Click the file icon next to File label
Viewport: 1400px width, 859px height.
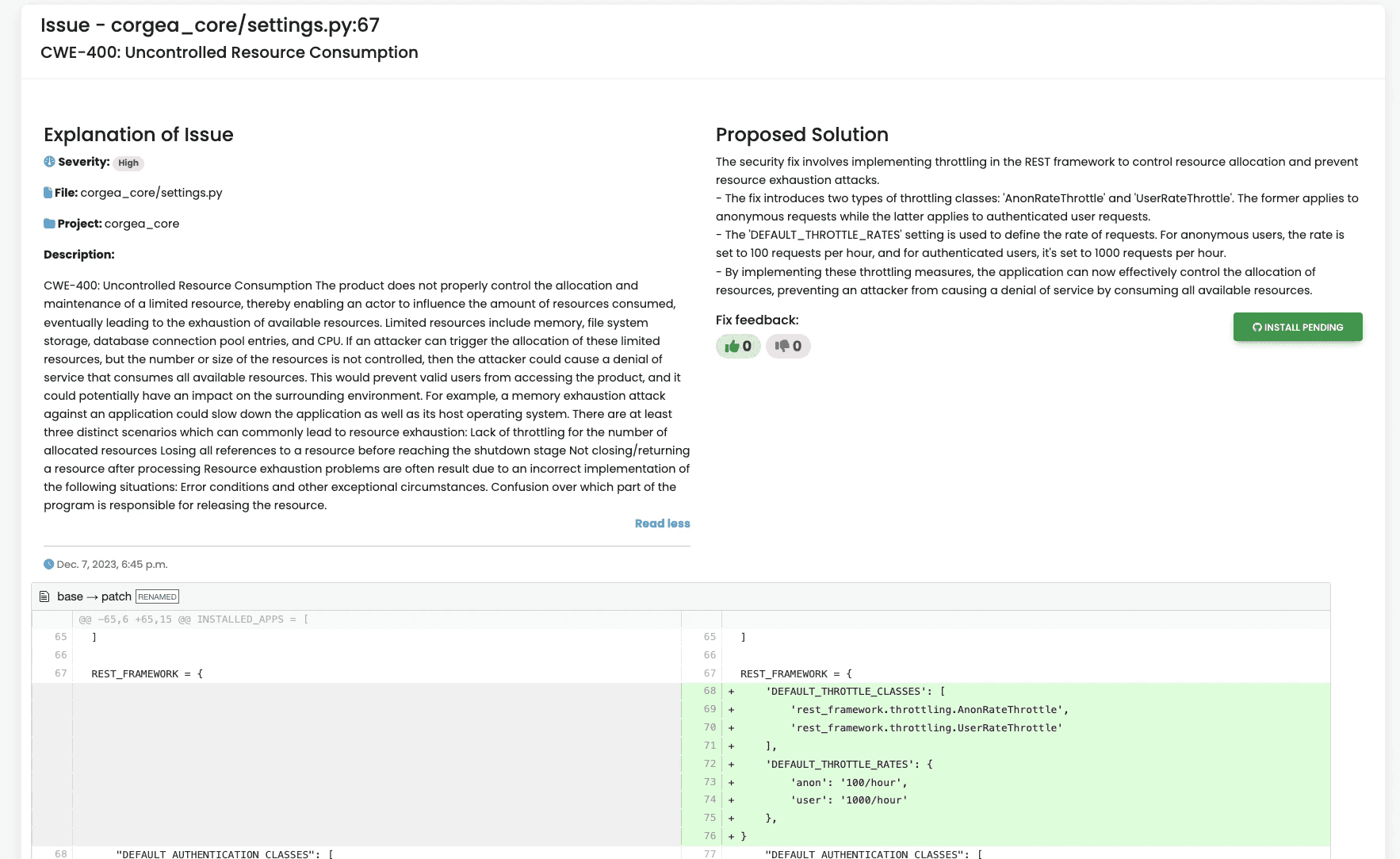(x=48, y=193)
